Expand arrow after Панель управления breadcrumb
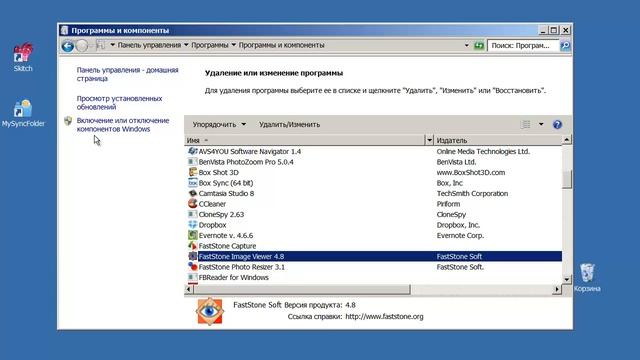The image size is (640, 360). (186, 45)
